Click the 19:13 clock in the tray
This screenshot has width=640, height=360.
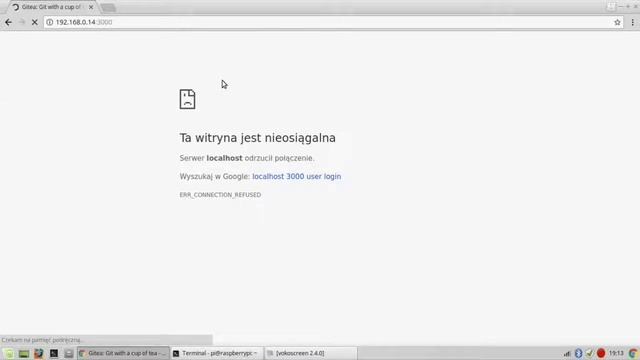coord(616,353)
